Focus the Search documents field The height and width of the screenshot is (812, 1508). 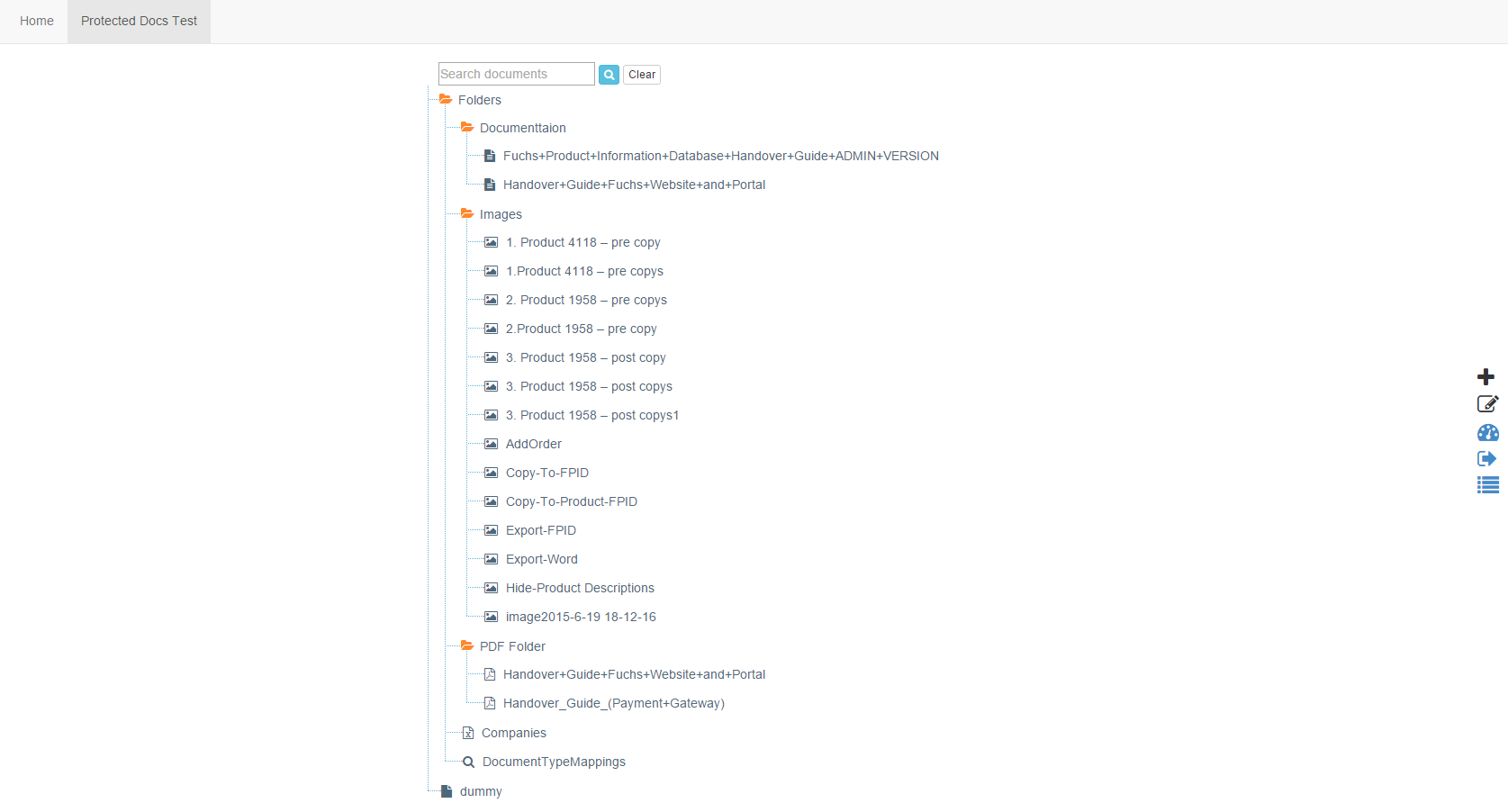pos(516,74)
